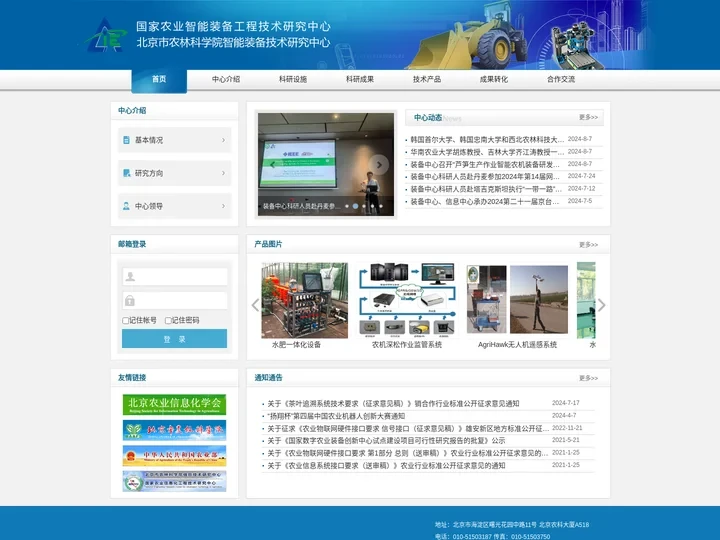
Task: Select the highlighted slideshow pagination dot
Action: pos(355,206)
